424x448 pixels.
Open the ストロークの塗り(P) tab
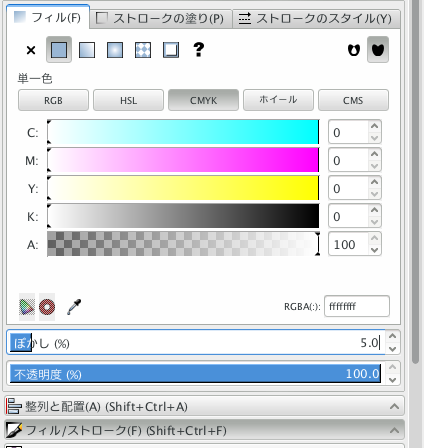click(161, 19)
